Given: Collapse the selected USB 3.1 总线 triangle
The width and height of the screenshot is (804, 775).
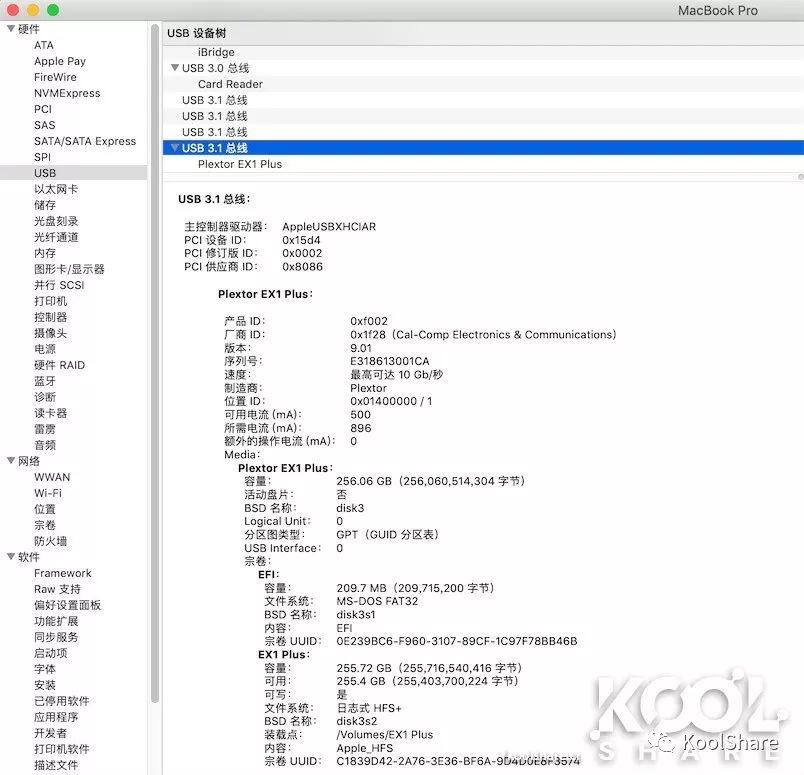Looking at the screenshot, I should click(x=175, y=148).
